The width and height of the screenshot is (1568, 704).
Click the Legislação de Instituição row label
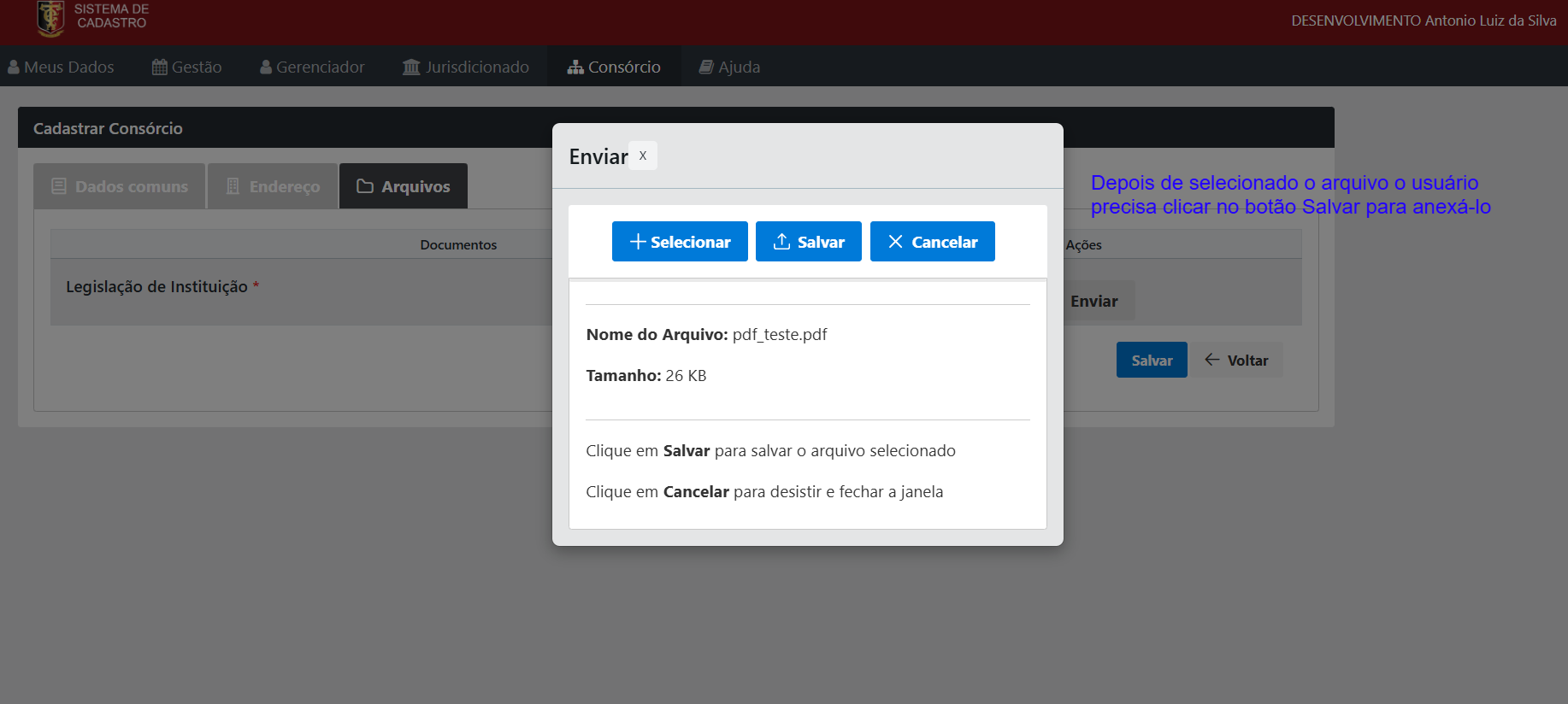pos(157,286)
